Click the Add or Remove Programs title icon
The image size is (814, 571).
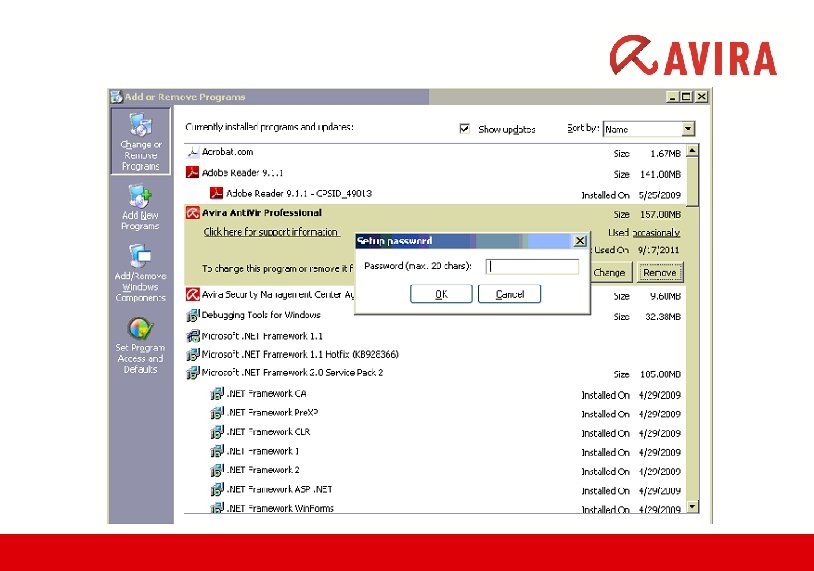click(116, 97)
